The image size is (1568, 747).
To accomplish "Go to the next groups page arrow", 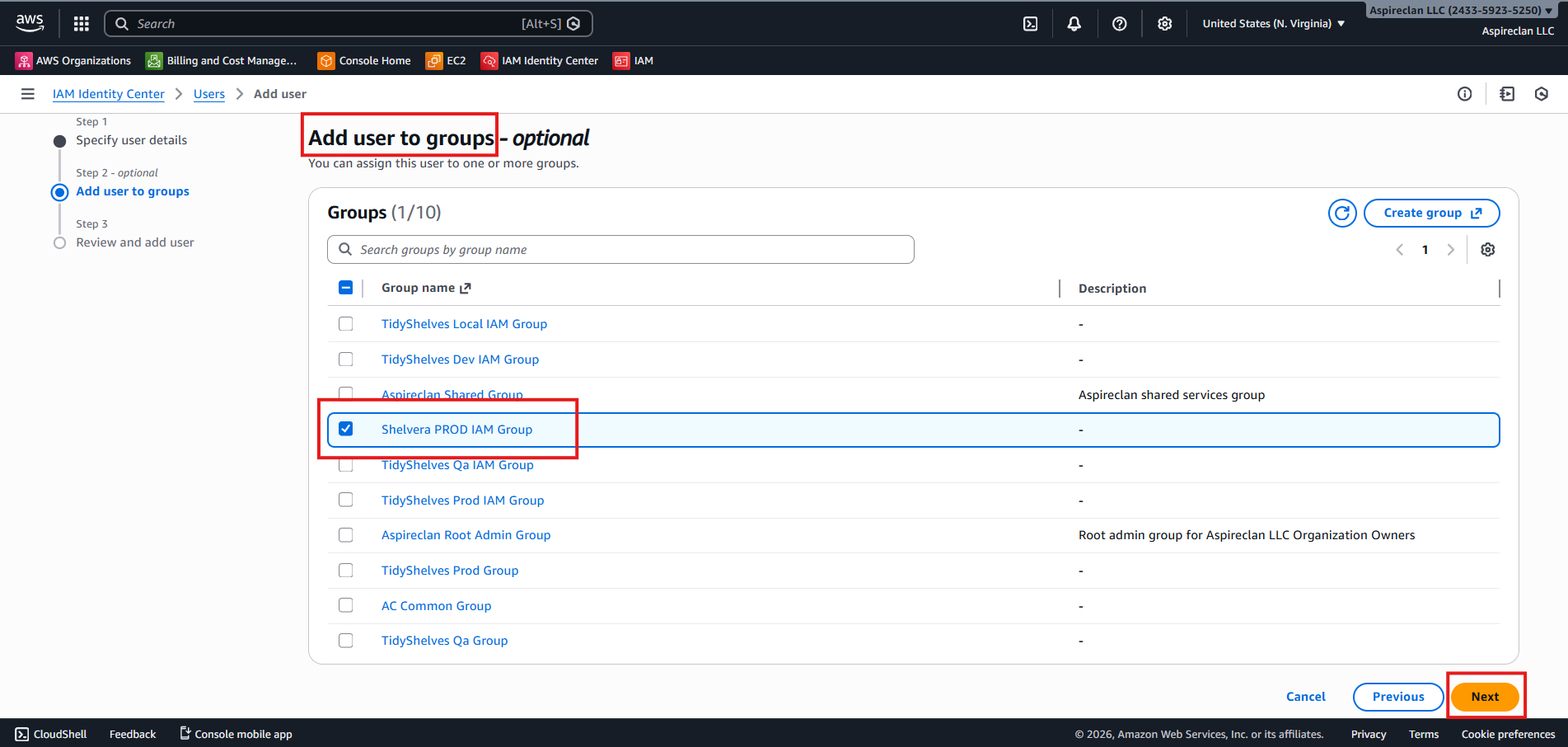I will (1451, 250).
